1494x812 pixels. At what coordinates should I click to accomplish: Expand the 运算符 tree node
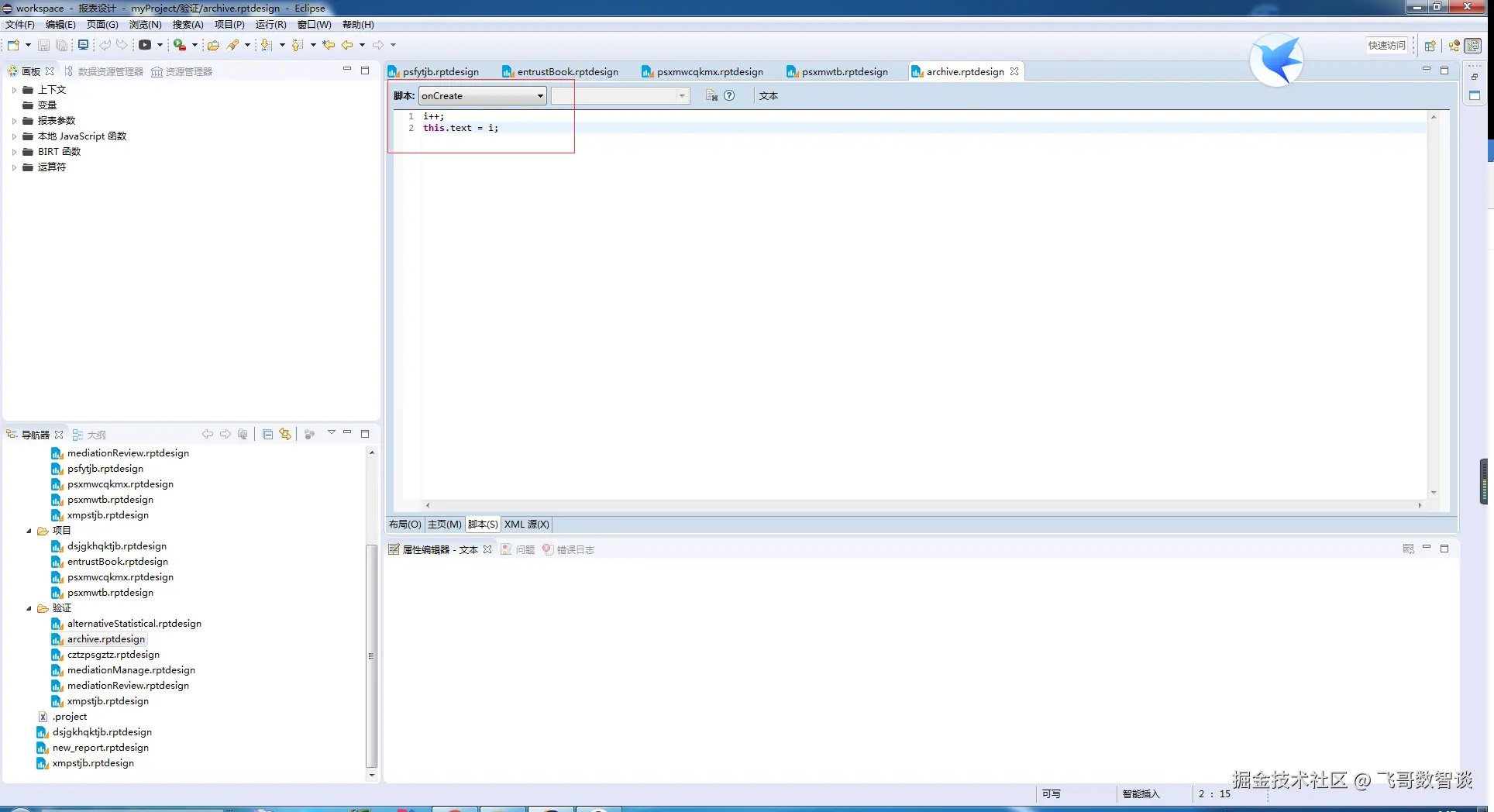pos(14,167)
